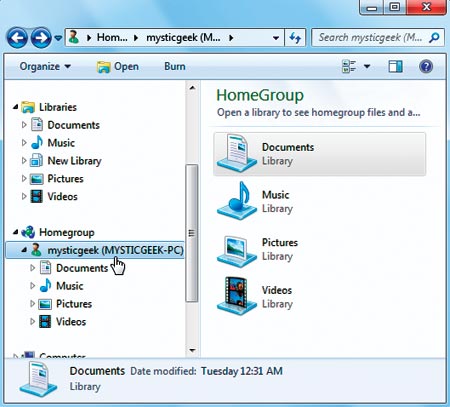Click Documents icon in details pane
The height and width of the screenshot is (407, 450).
pyautogui.click(x=38, y=379)
